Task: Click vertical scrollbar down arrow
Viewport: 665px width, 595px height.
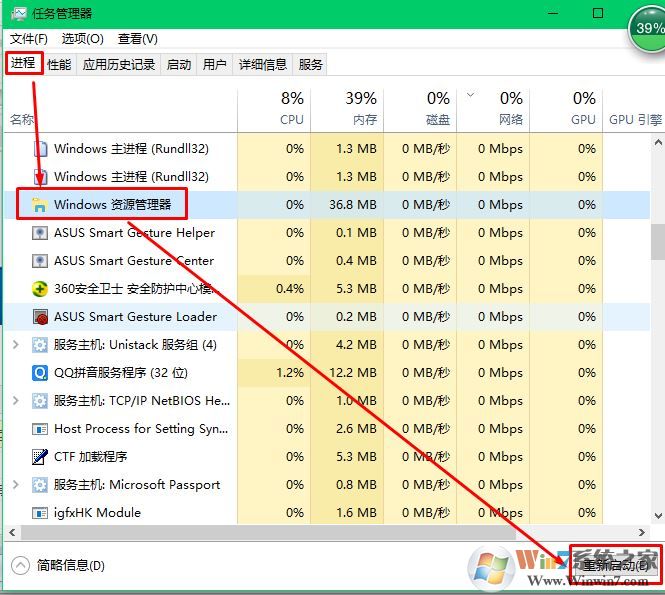Action: (x=658, y=516)
